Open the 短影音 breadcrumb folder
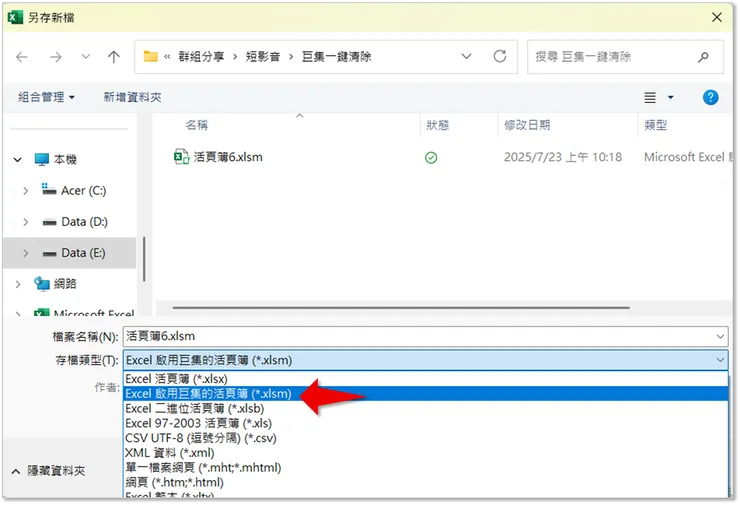 263,57
